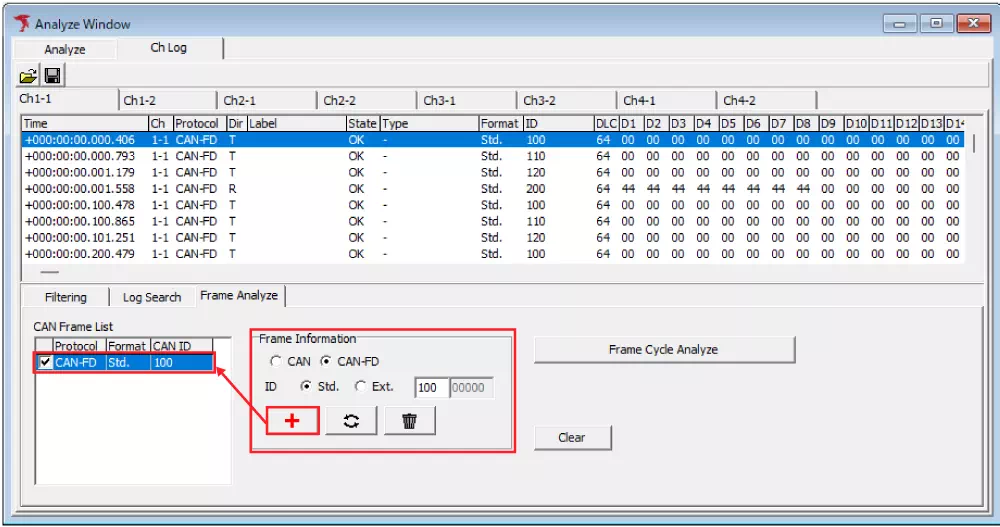Click the Label column header
The width and height of the screenshot is (1000, 527).
pyautogui.click(x=297, y=123)
